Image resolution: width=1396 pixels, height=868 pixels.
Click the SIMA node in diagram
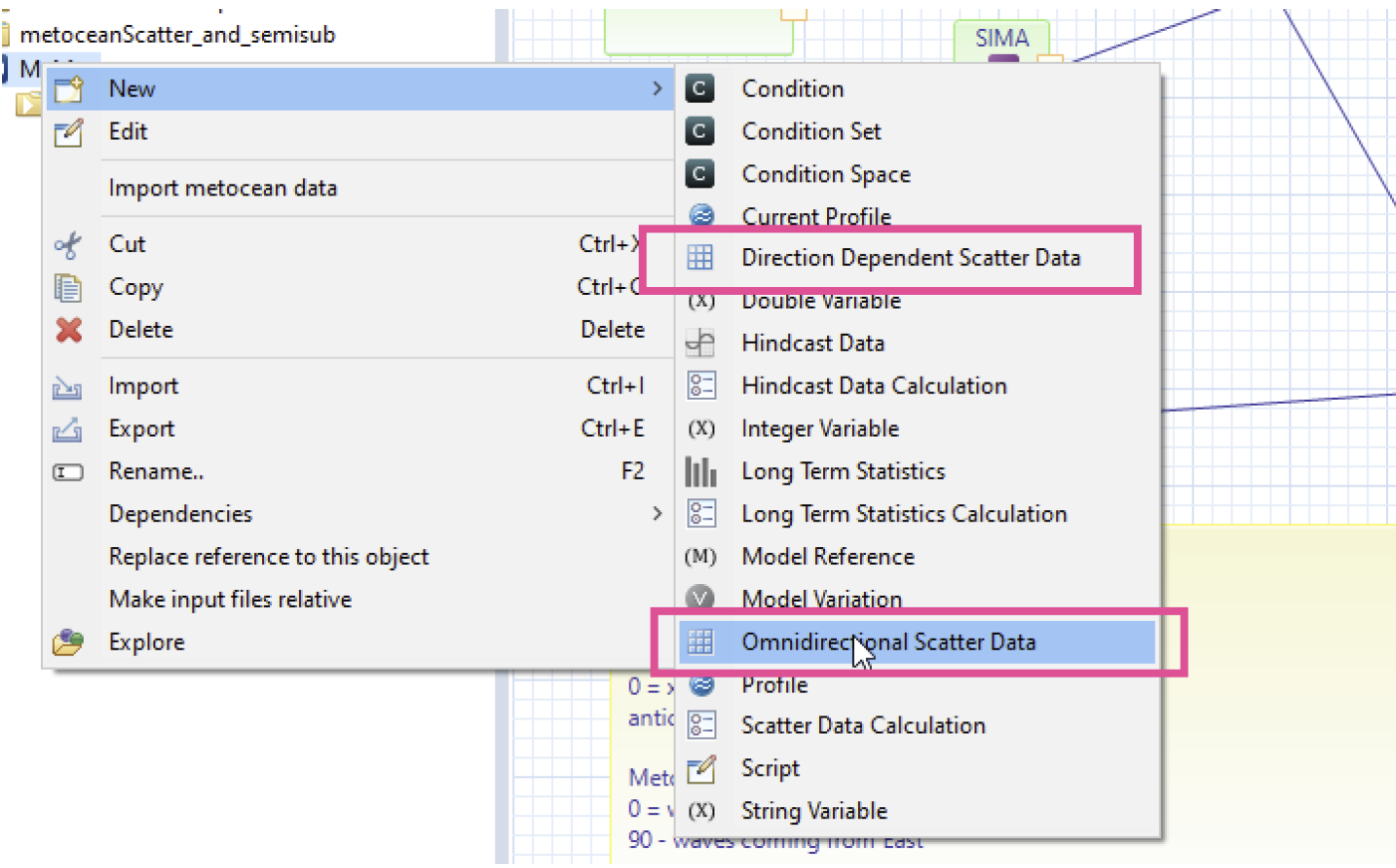tap(1001, 39)
